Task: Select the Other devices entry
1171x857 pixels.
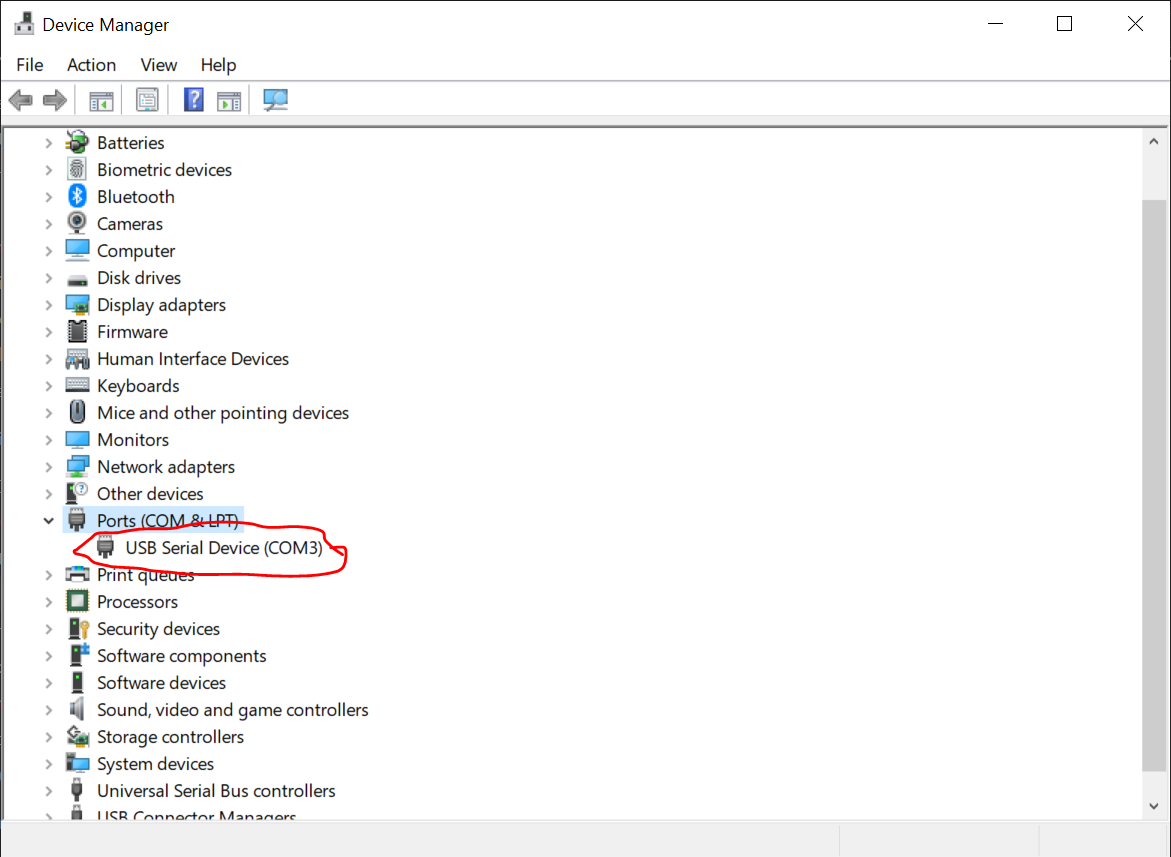Action: pyautogui.click(x=150, y=494)
